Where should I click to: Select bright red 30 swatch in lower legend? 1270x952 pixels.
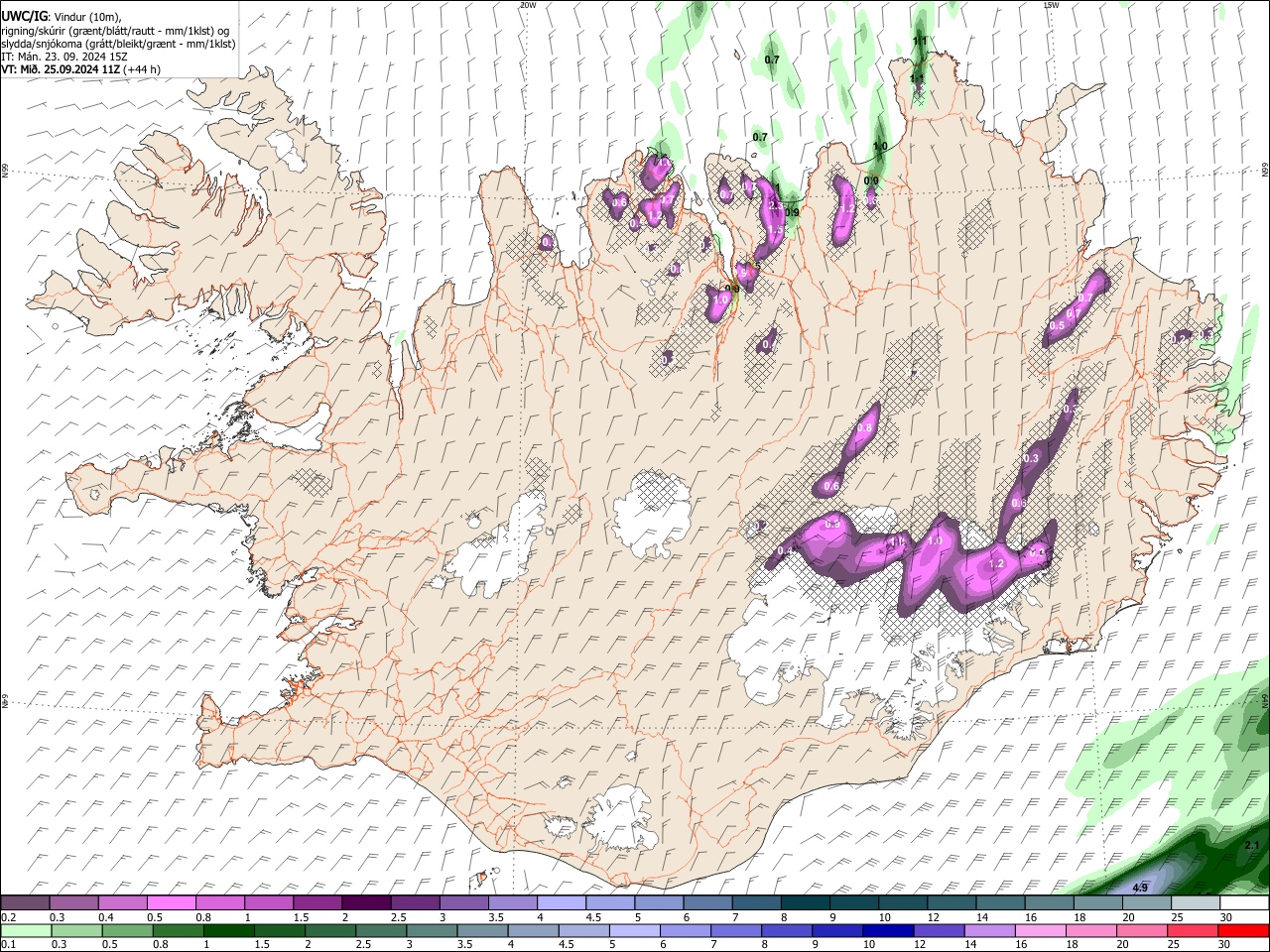point(1244,930)
